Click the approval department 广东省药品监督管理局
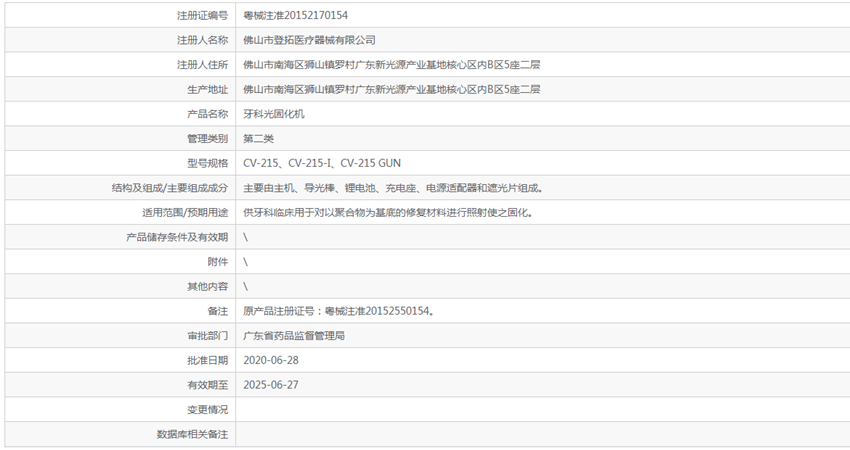This screenshot has width=850, height=450. pyautogui.click(x=294, y=336)
